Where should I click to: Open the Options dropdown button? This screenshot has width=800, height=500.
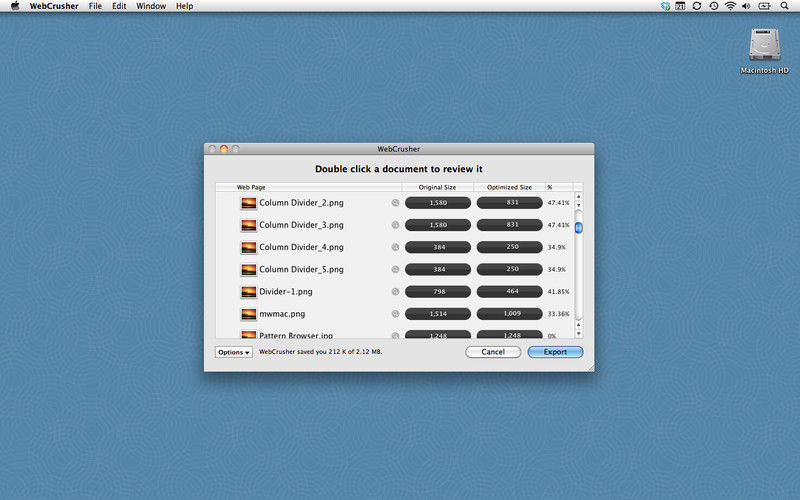234,352
